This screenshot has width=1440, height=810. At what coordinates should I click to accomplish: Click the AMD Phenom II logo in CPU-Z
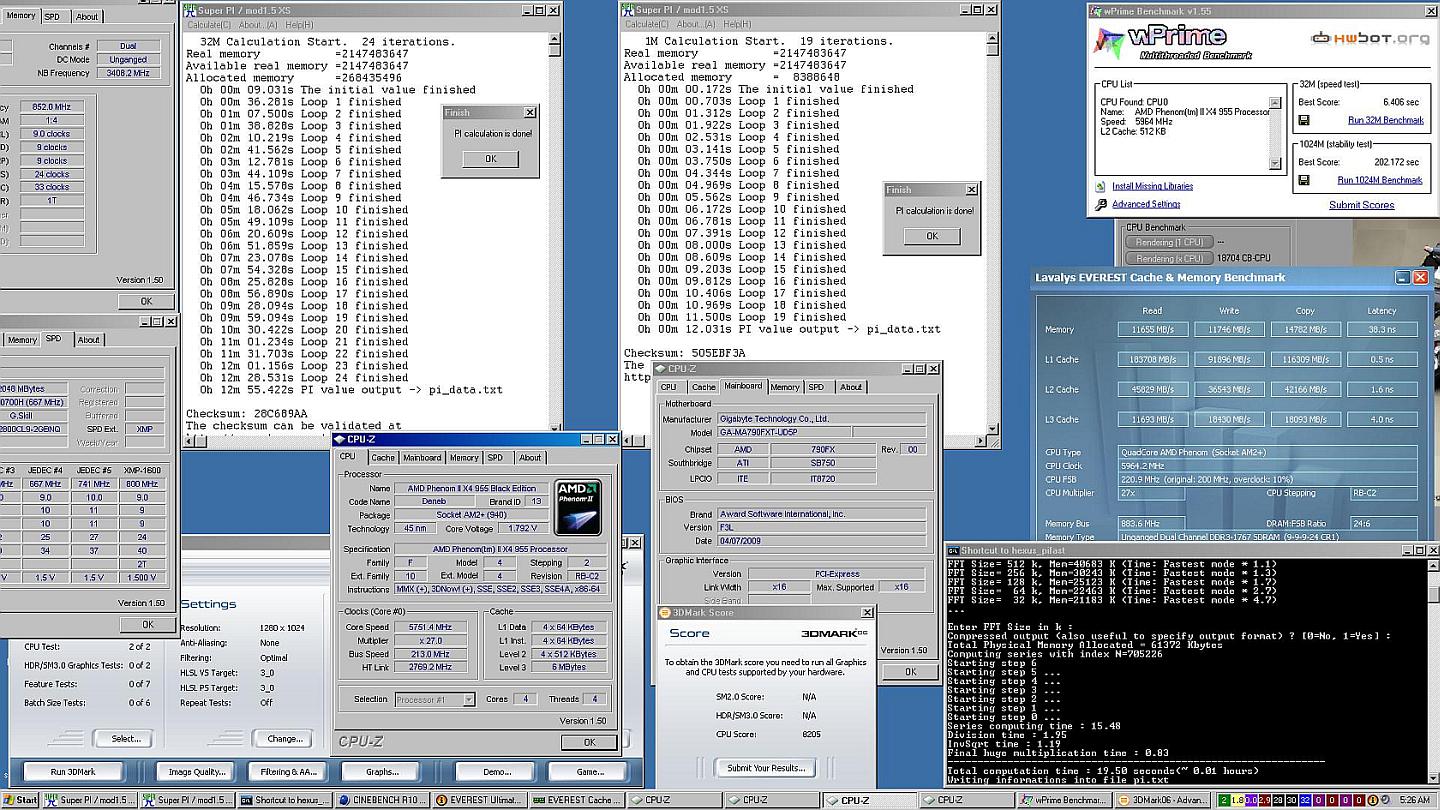click(x=578, y=508)
